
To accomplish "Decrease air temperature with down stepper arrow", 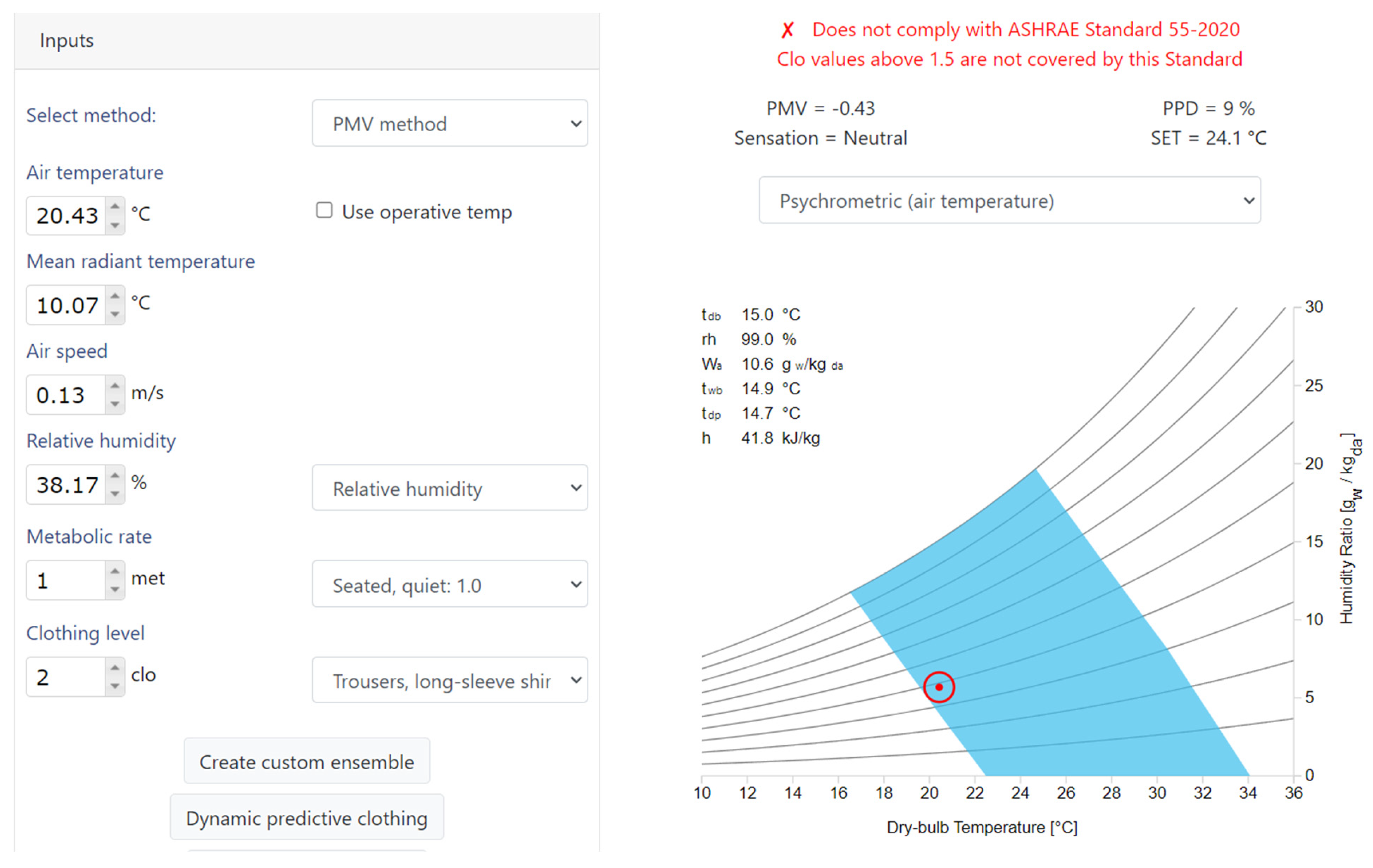I will click(x=115, y=225).
